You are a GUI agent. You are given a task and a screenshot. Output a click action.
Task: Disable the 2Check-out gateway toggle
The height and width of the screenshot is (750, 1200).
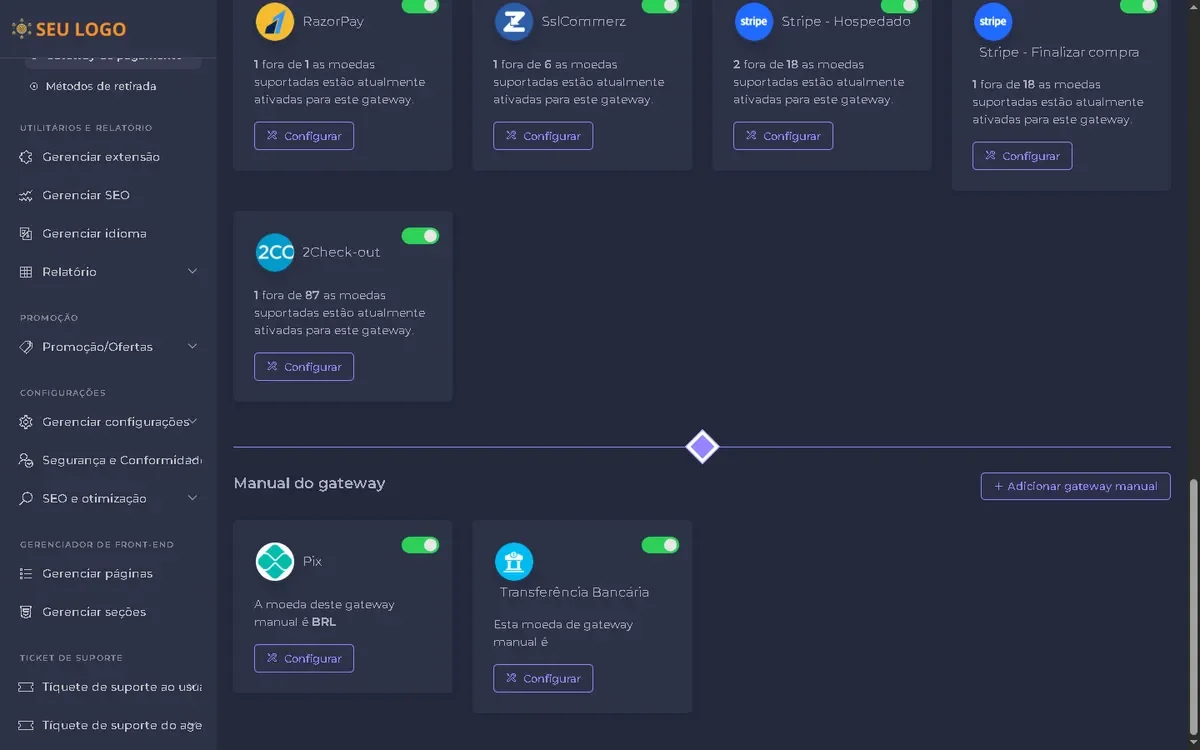420,236
